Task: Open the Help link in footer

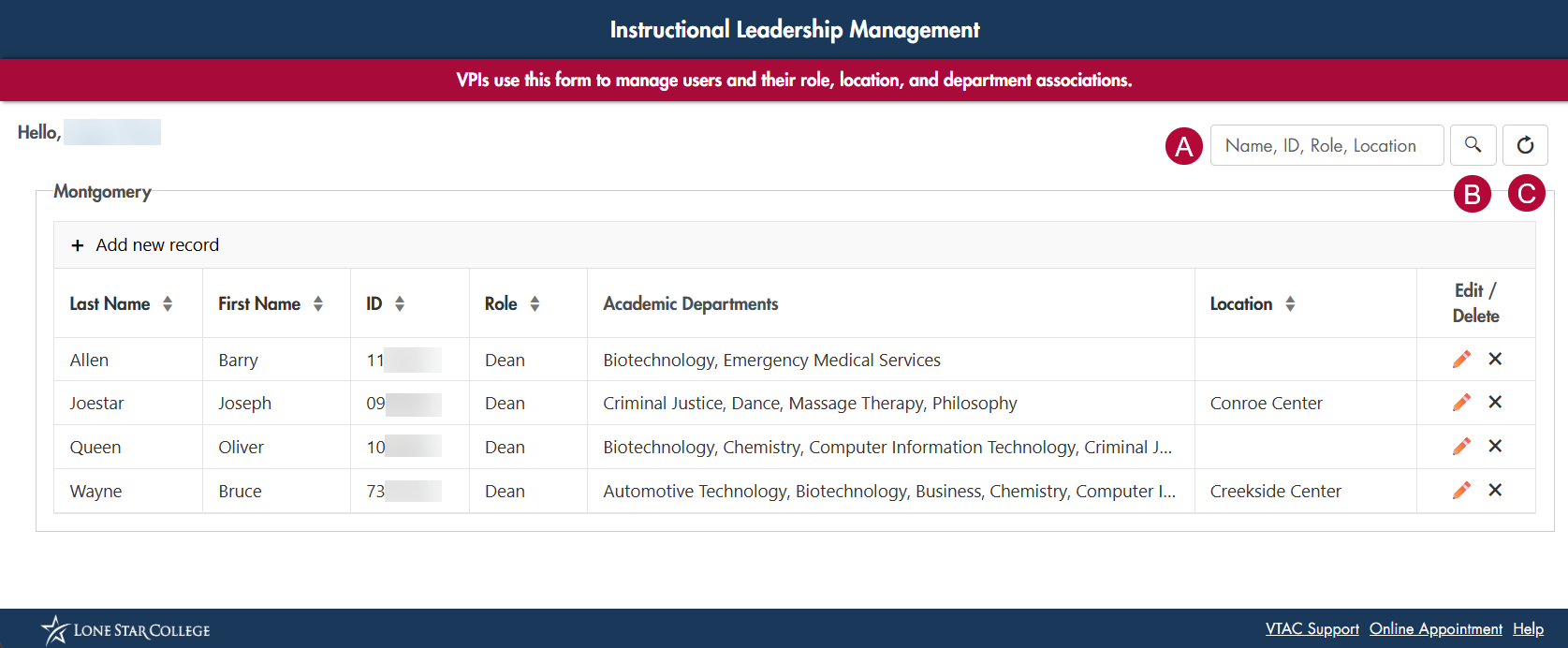Action: coord(1528,629)
